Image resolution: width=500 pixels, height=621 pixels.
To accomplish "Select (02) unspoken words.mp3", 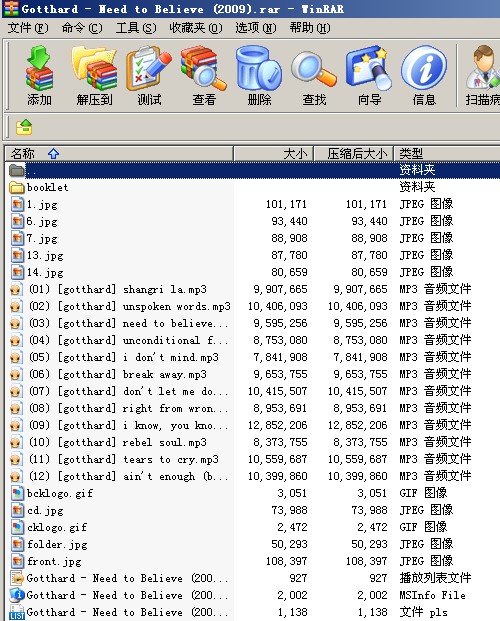I will point(130,307).
